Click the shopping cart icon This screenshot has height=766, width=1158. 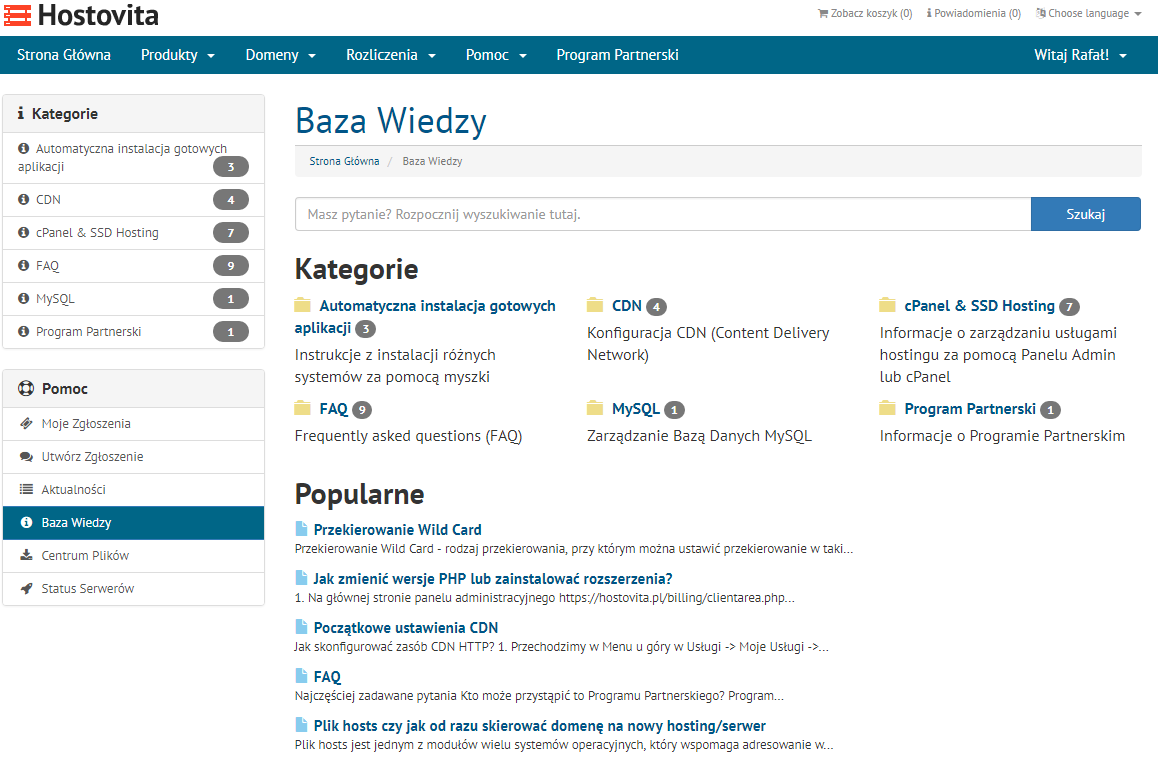coord(823,14)
